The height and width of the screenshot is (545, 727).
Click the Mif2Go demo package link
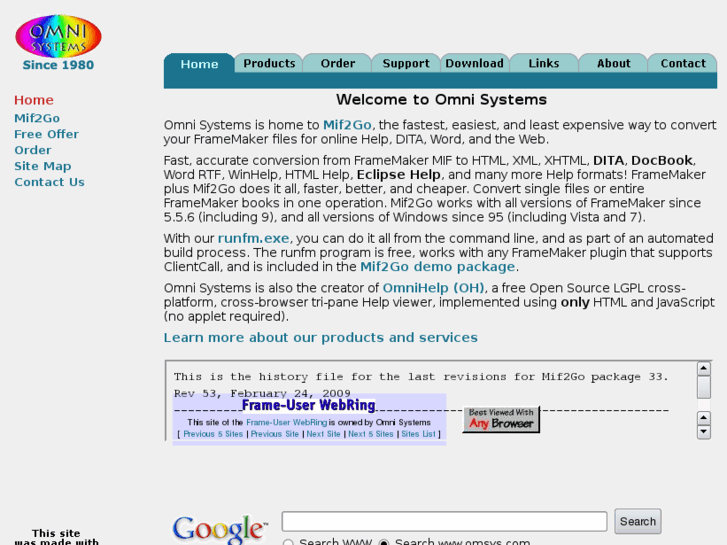[x=438, y=267]
